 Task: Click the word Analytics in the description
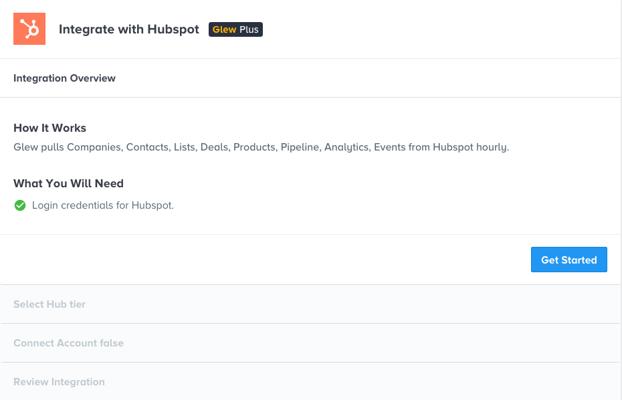(x=347, y=147)
